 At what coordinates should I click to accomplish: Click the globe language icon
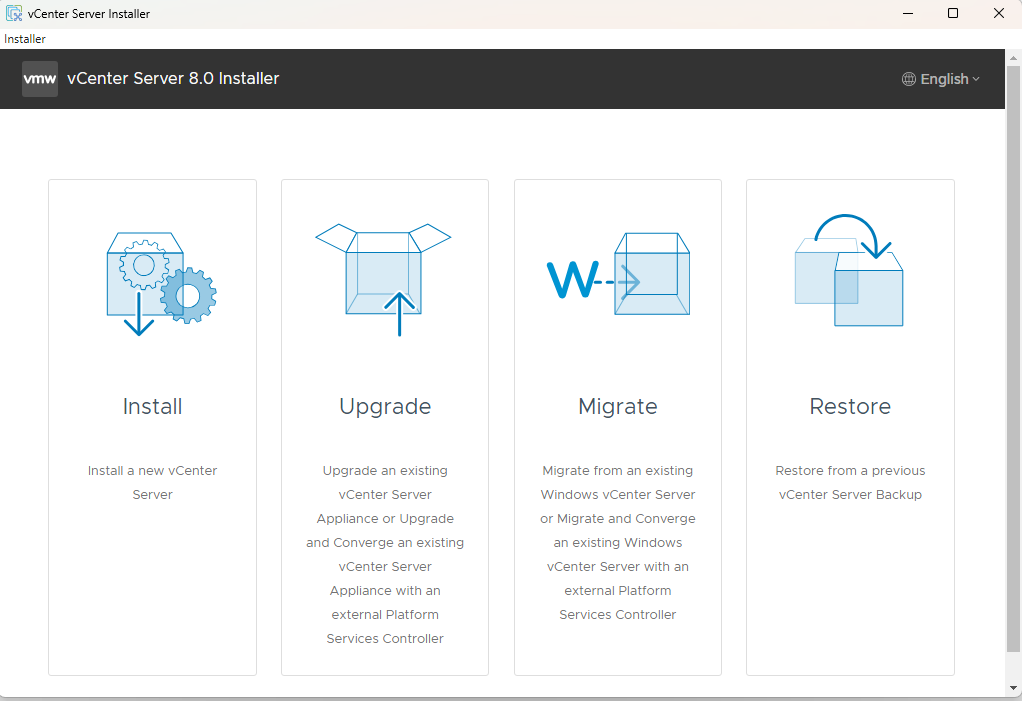pyautogui.click(x=909, y=79)
